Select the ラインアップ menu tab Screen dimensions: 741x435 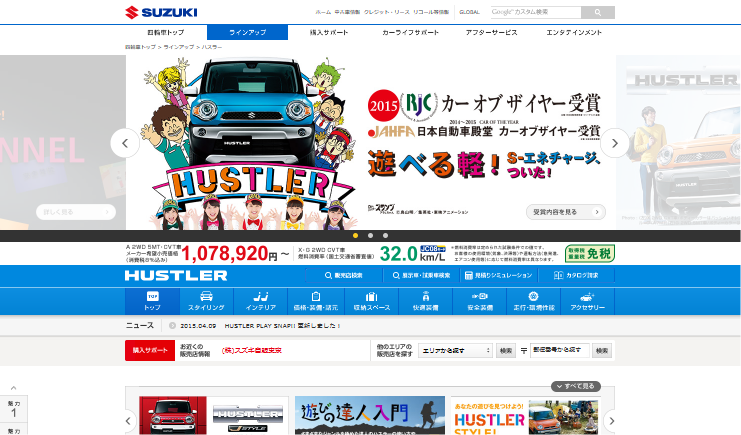pyautogui.click(x=248, y=33)
